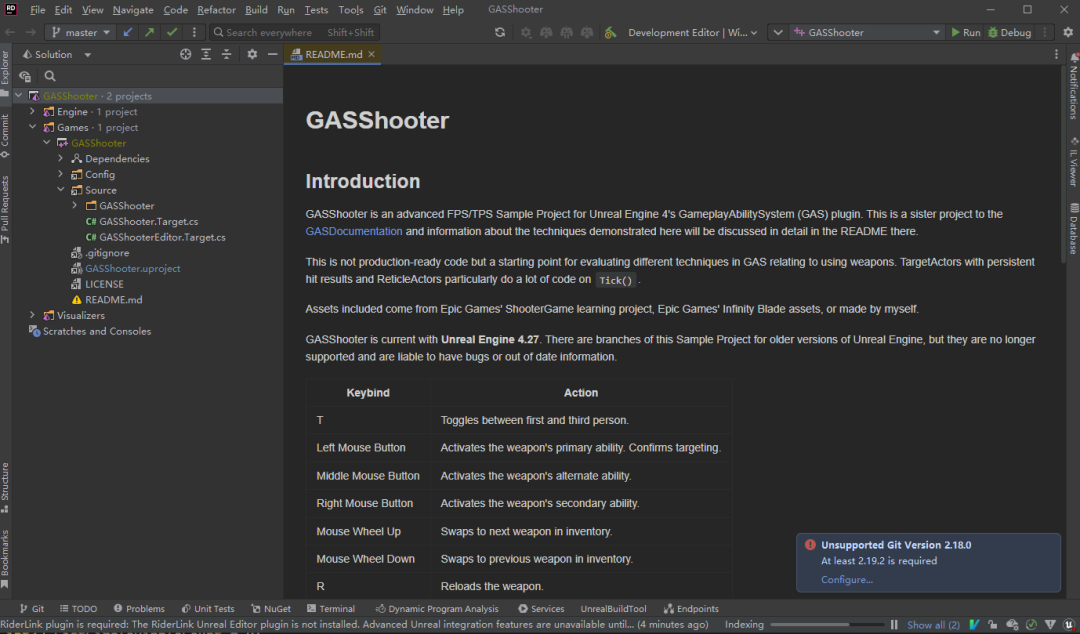Toggle the Bookmarks tool window
This screenshot has width=1080, height=634.
pos(6,559)
